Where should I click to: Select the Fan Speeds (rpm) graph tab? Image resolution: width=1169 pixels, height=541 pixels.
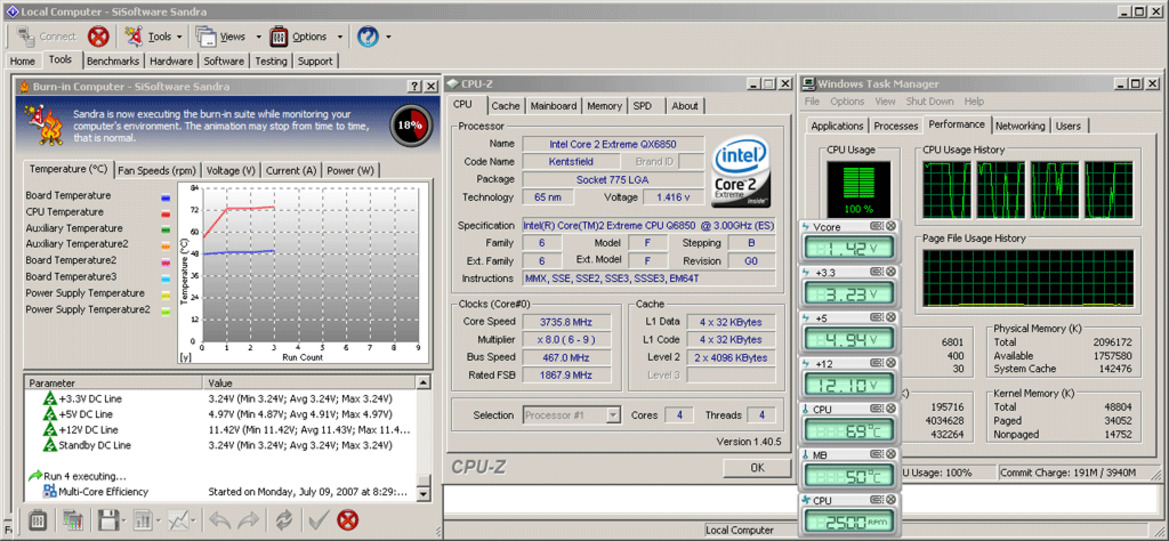point(157,170)
